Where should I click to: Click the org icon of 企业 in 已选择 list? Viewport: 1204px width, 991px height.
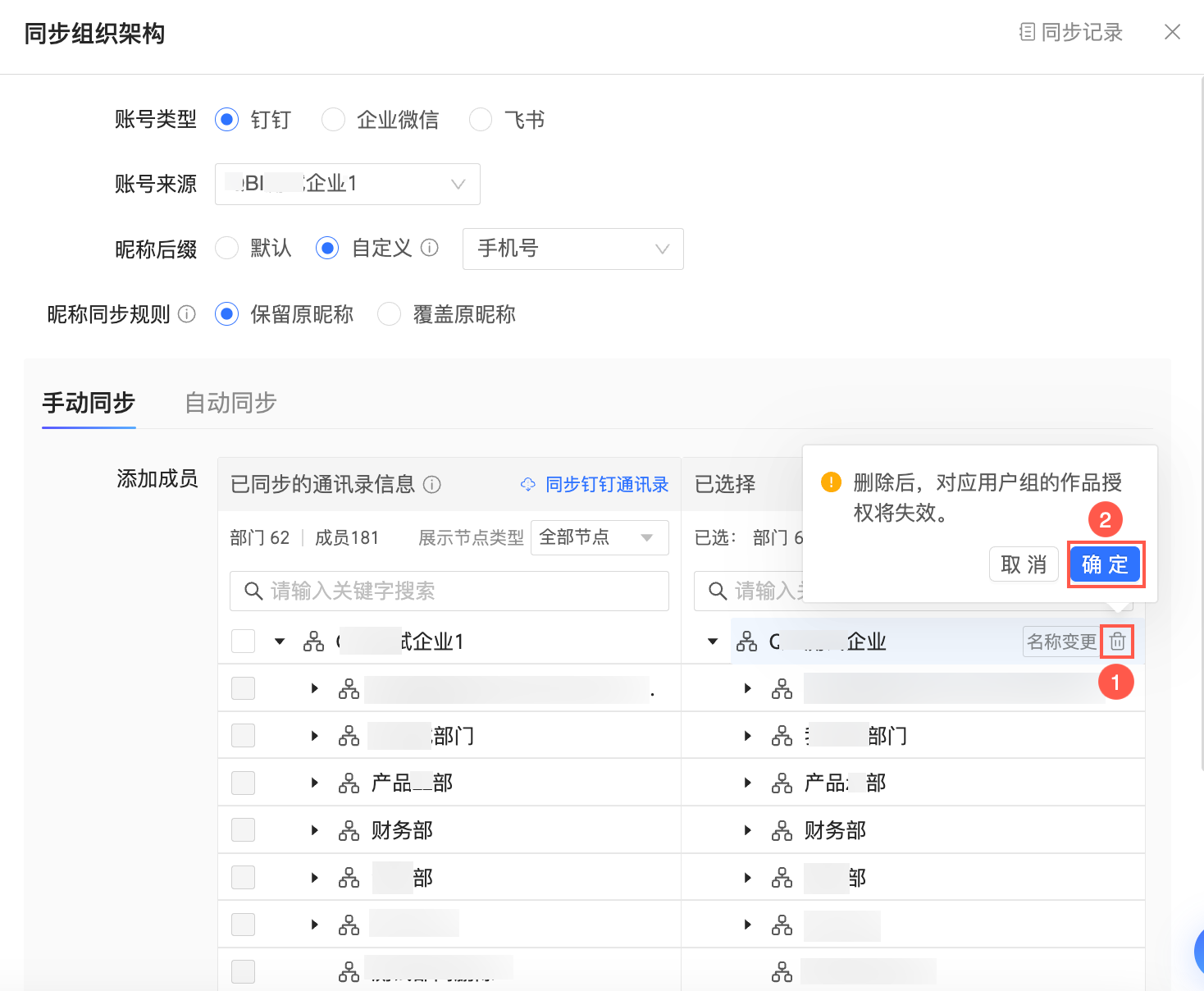click(x=747, y=642)
